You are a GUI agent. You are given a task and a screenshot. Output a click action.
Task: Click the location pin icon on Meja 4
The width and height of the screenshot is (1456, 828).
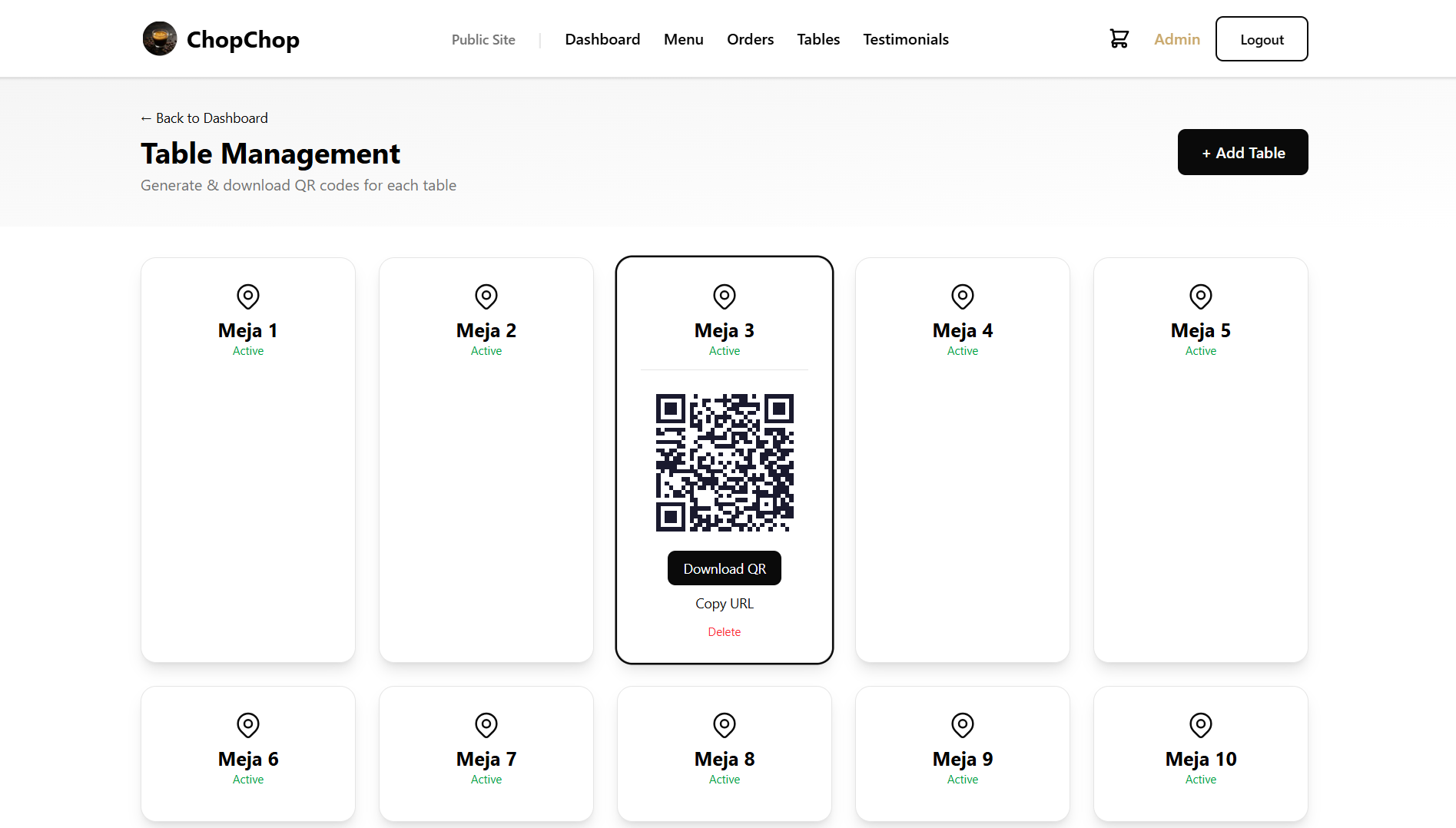(x=963, y=296)
